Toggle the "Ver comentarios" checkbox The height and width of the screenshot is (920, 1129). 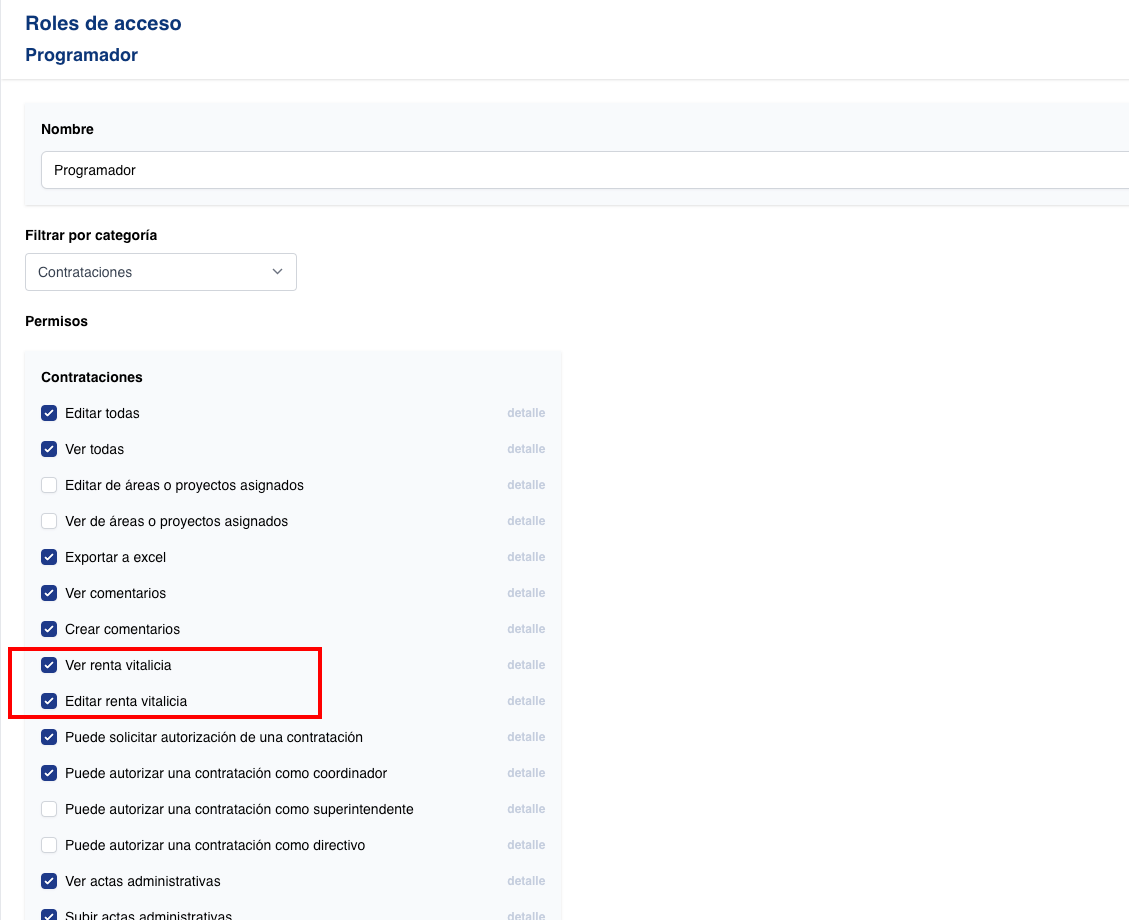pyautogui.click(x=49, y=593)
